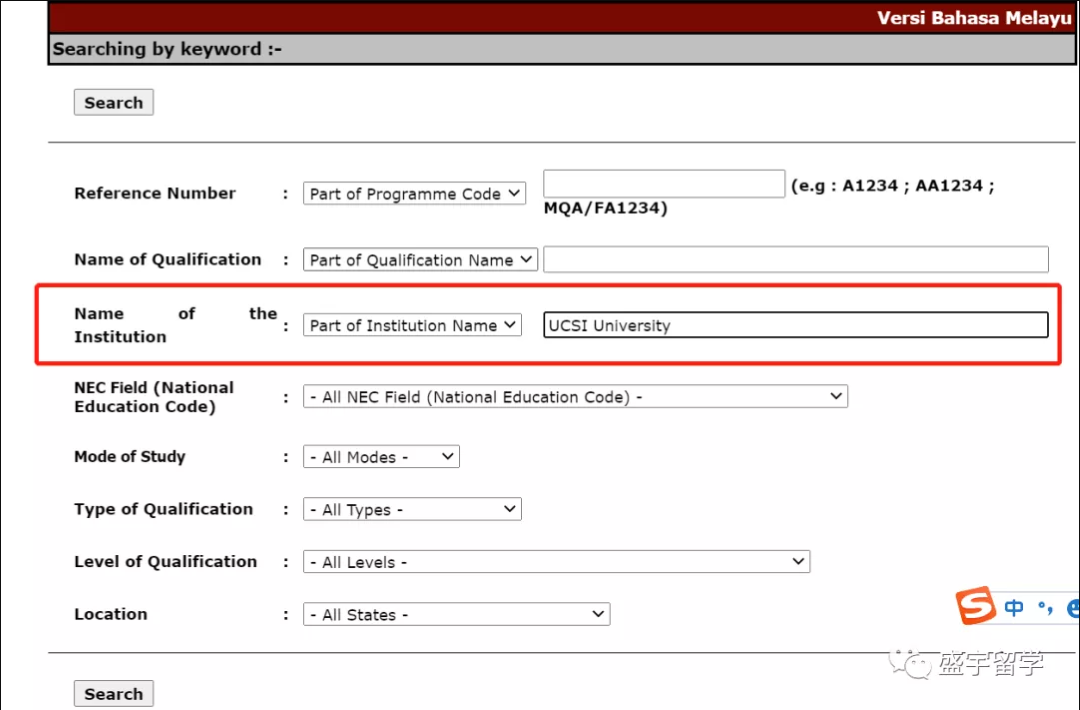Toggle the Sogou punctuation mode icon
This screenshot has width=1080, height=710.
1046,607
